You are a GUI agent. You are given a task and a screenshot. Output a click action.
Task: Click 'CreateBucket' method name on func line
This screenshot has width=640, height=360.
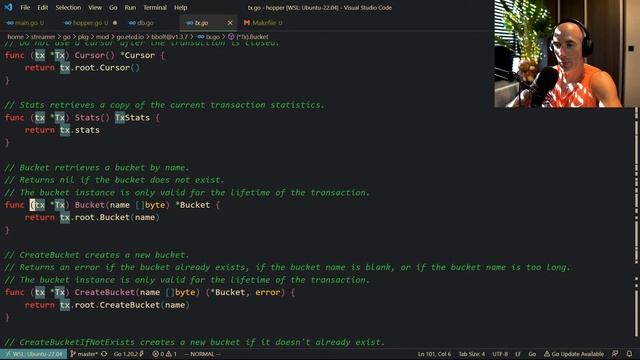coord(104,292)
